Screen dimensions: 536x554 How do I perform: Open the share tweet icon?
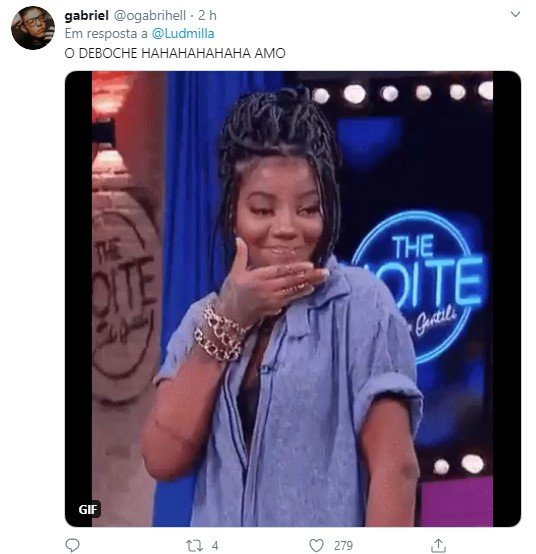[438, 545]
